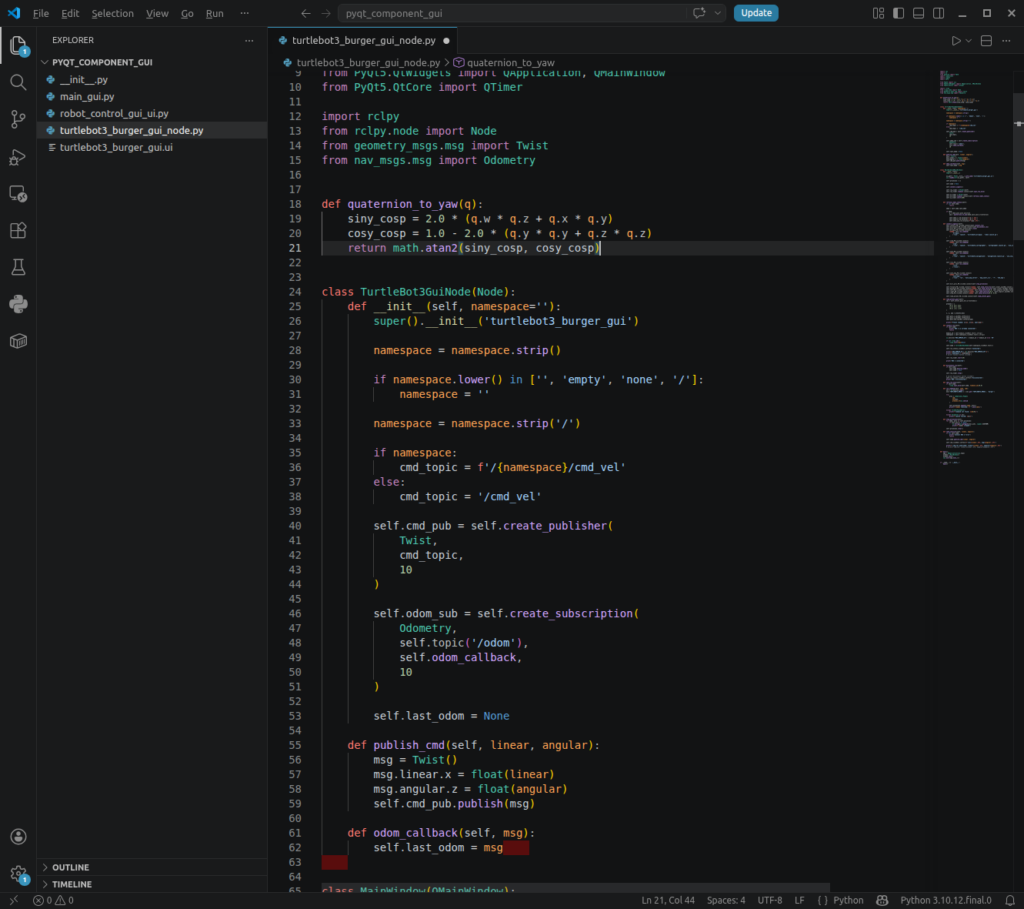Image resolution: width=1024 pixels, height=909 pixels.
Task: Toggle the secondary side bar
Action: tap(938, 13)
